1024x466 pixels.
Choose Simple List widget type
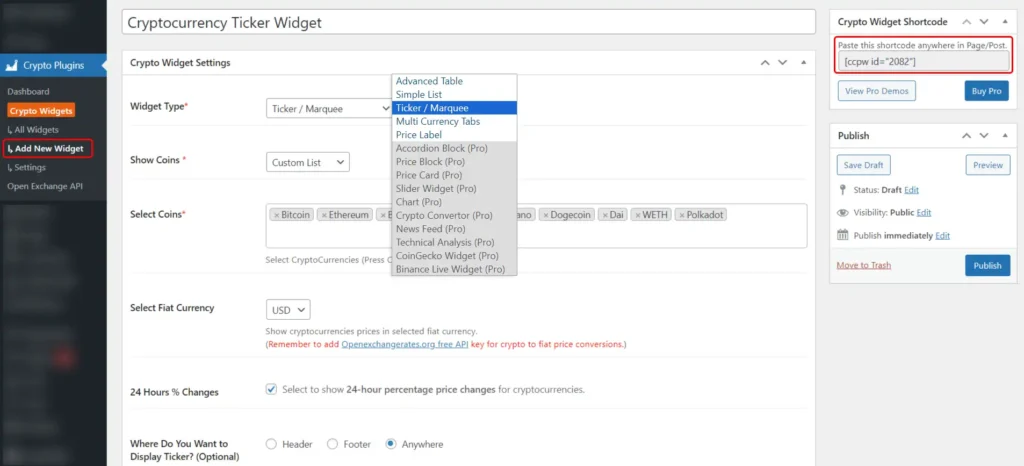[455, 95]
